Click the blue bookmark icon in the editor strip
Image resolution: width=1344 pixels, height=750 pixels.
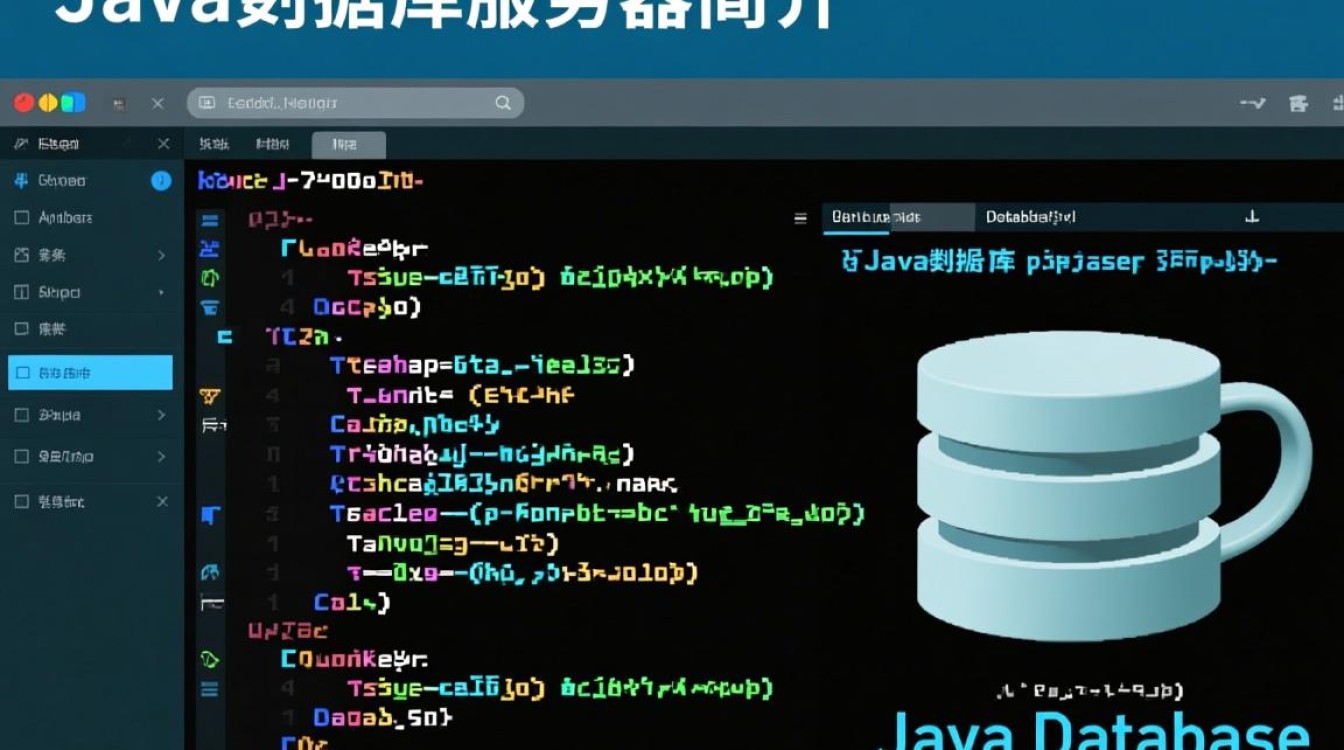(x=211, y=514)
